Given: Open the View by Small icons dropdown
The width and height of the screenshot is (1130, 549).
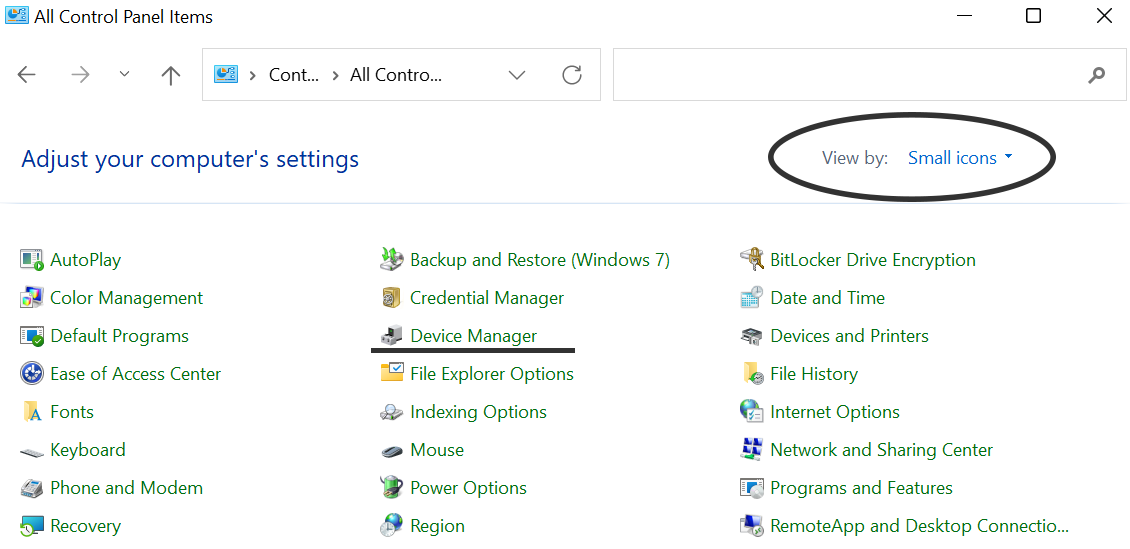Looking at the screenshot, I should click(961, 158).
